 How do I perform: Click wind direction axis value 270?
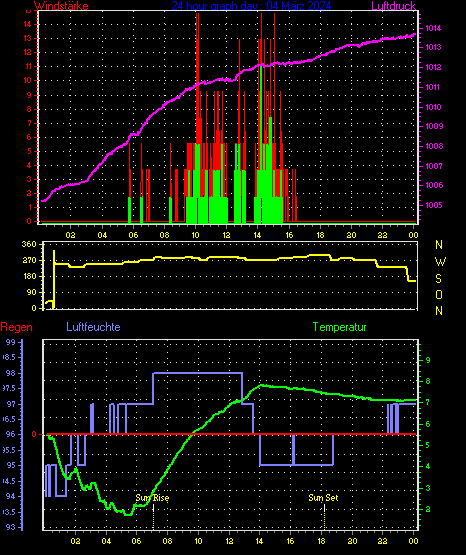(x=29, y=260)
